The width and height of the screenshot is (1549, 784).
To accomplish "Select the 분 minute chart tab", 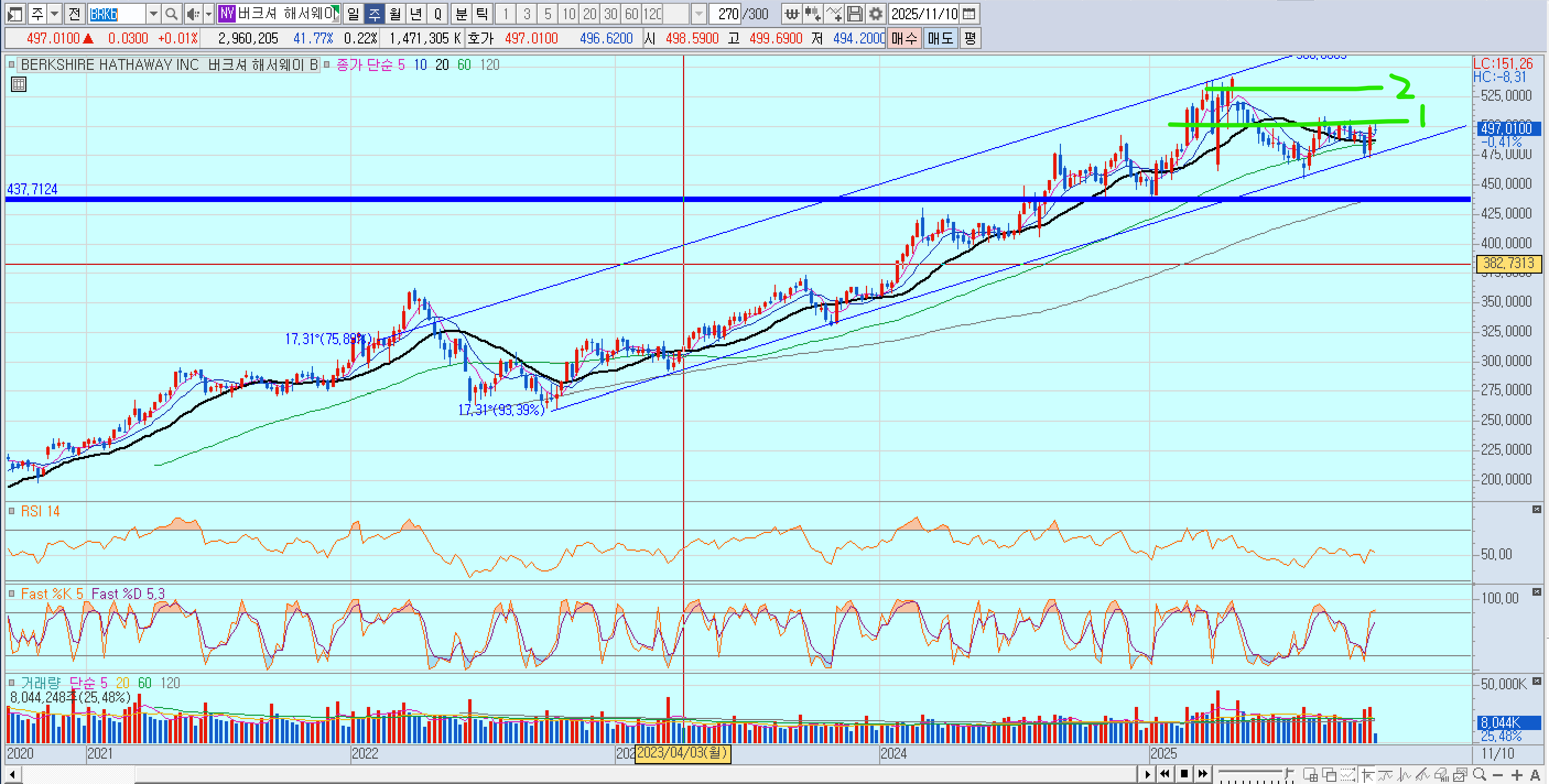I will pyautogui.click(x=461, y=13).
